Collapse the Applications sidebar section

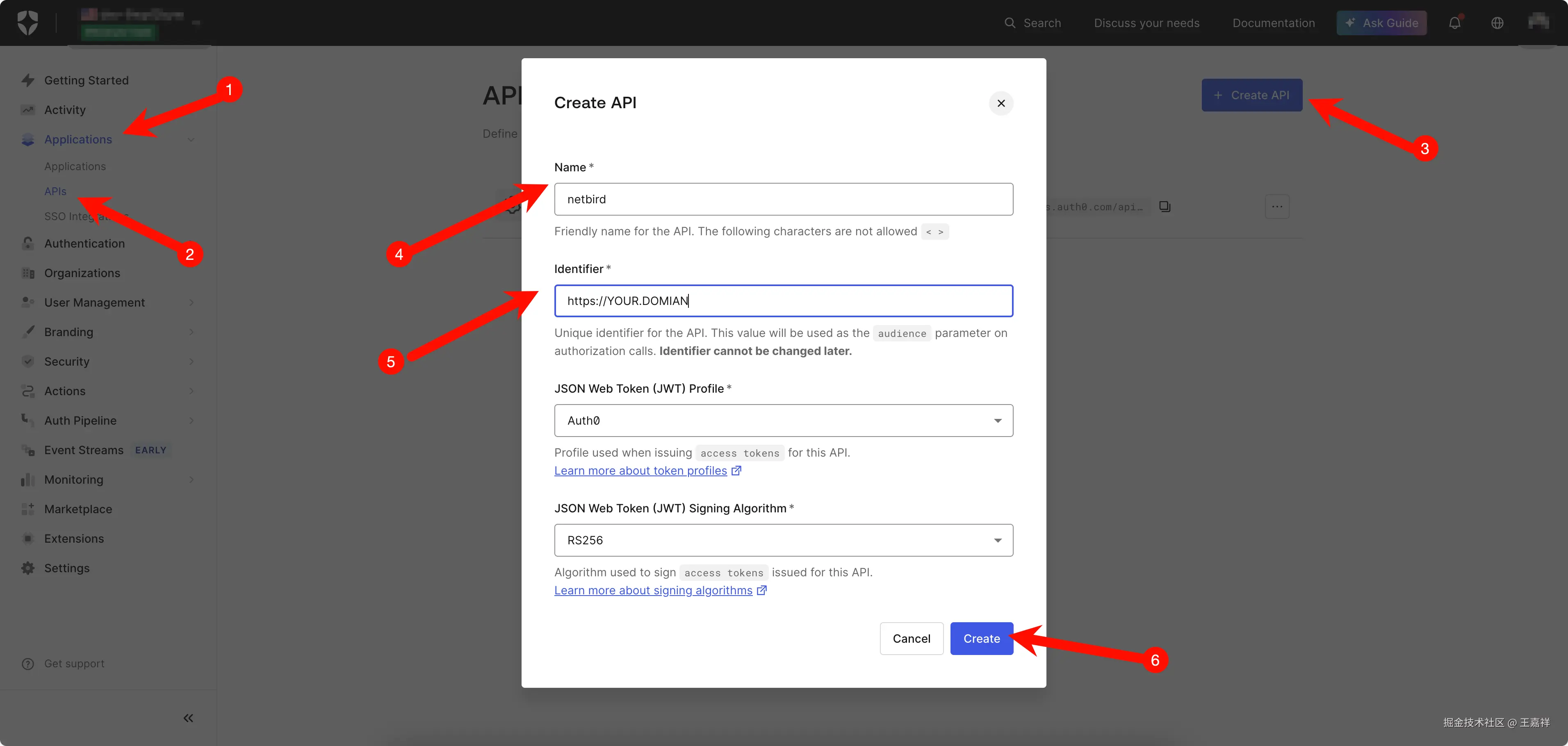191,139
